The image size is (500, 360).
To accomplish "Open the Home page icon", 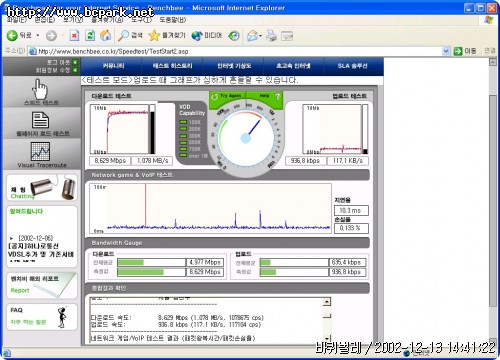I will coord(106,35).
